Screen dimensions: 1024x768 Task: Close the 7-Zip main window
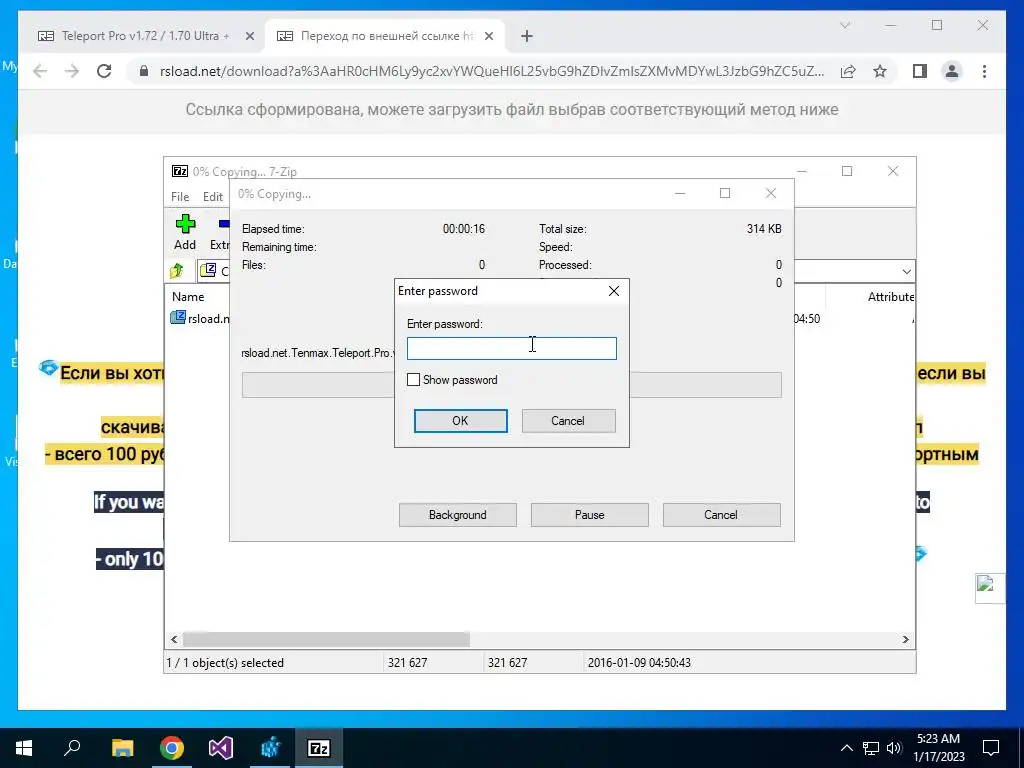(893, 171)
